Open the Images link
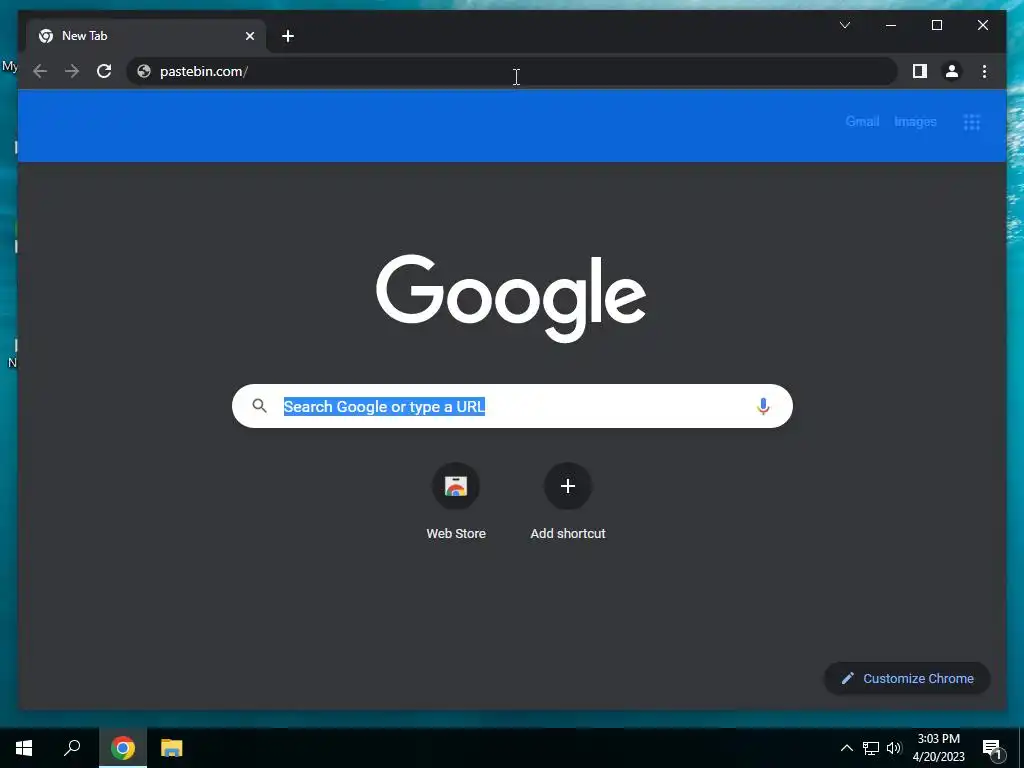 click(x=915, y=121)
